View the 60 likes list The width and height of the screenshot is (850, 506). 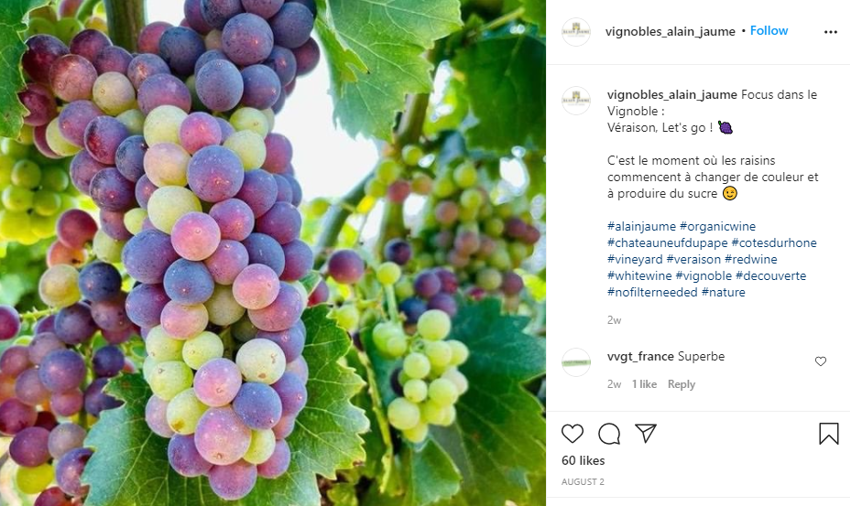coord(583,460)
